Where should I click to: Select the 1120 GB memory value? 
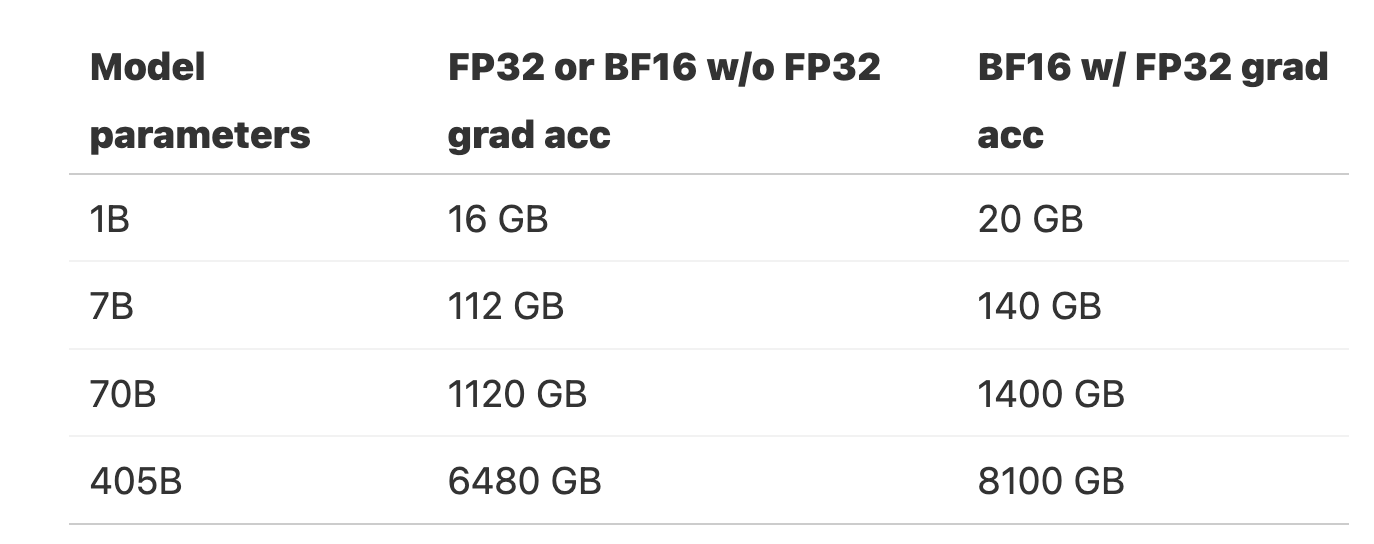point(517,394)
